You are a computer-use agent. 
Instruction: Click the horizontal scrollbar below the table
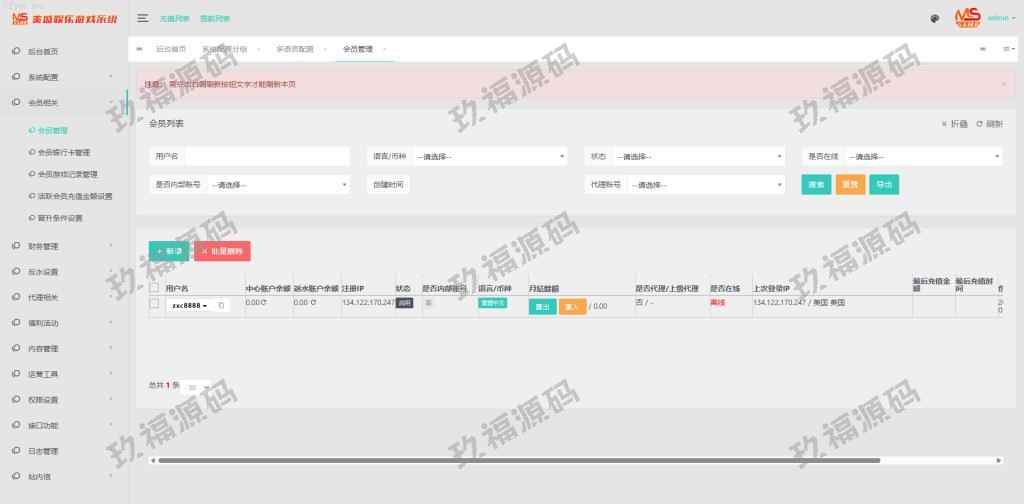(516, 460)
